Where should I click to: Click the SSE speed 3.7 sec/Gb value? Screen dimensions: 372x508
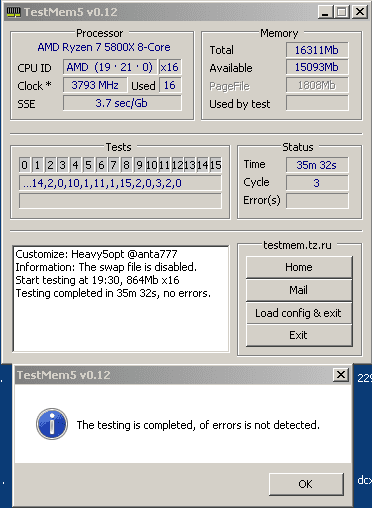122,103
